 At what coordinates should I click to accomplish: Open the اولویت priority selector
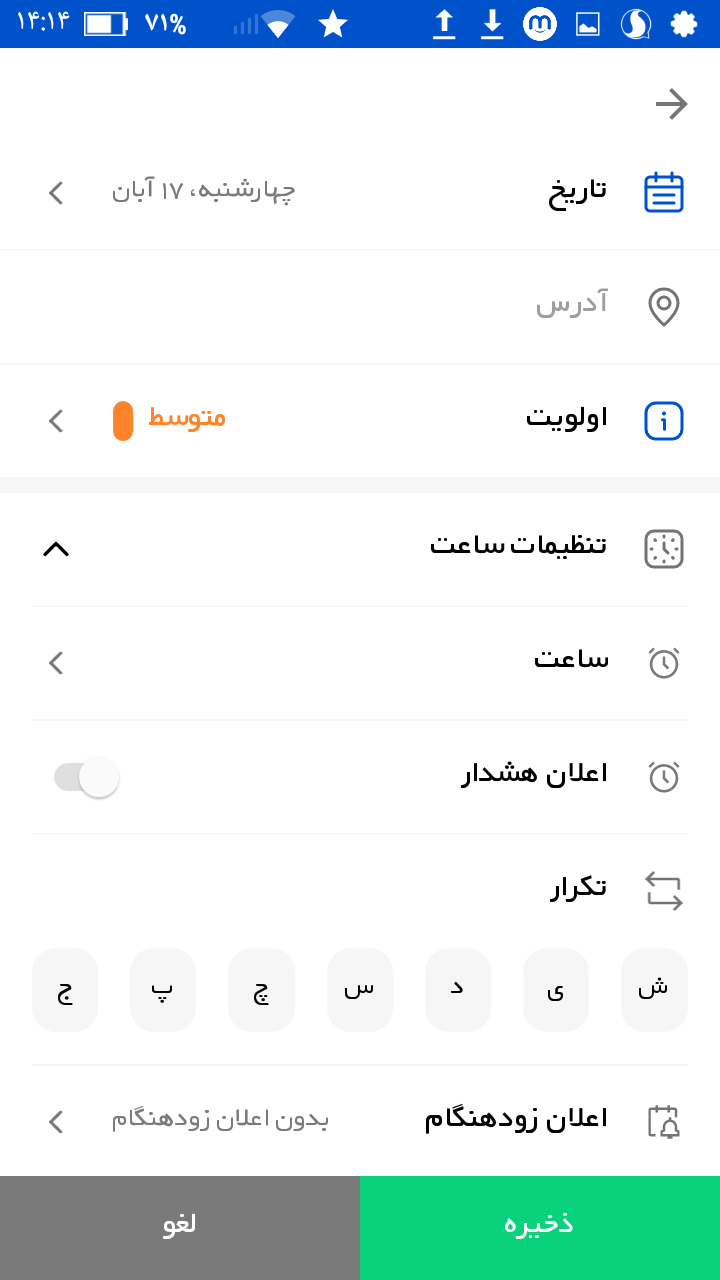(x=55, y=421)
